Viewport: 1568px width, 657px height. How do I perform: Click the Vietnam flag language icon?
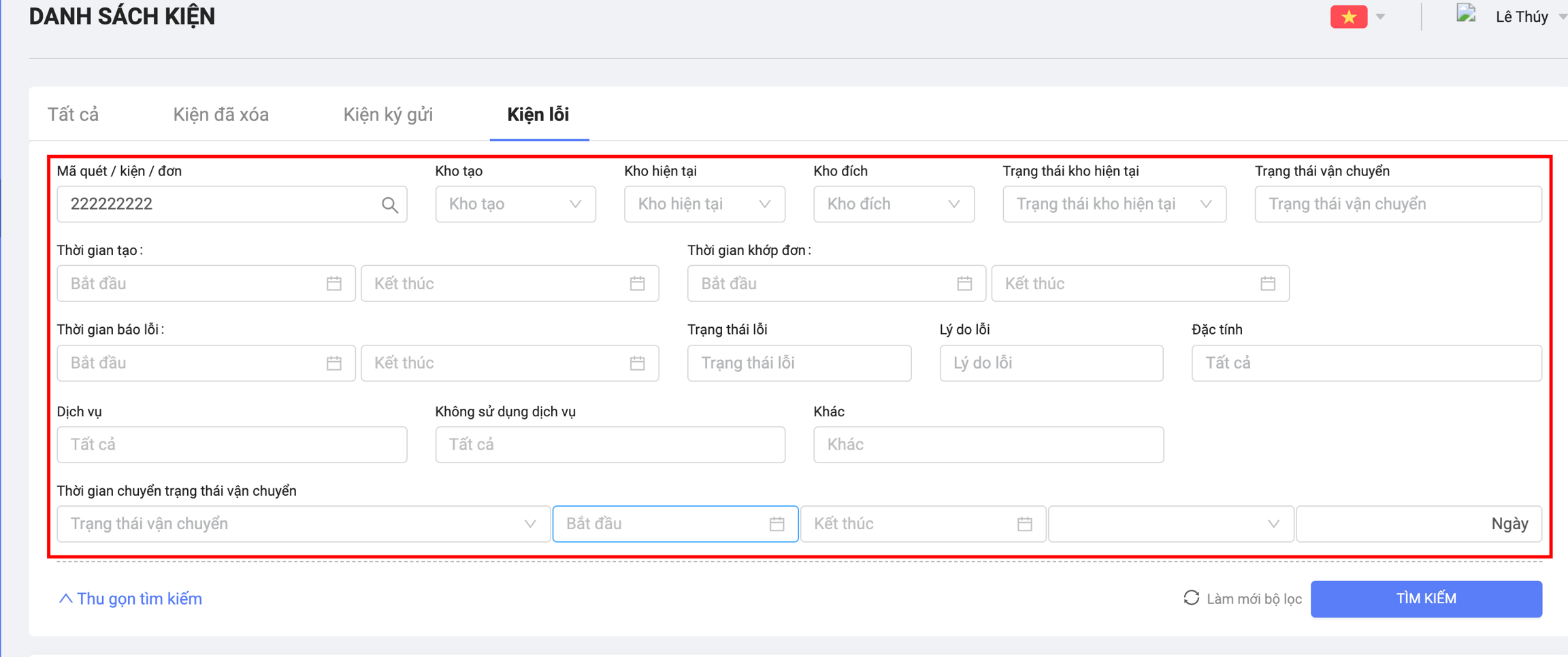1348,17
